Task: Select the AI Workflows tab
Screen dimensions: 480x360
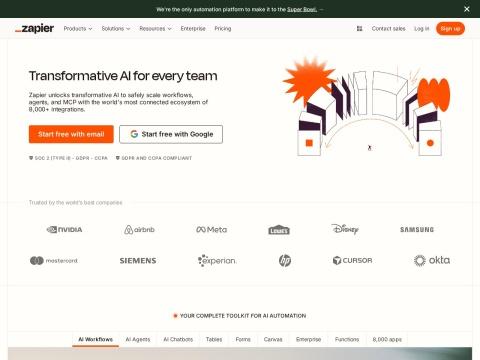Action: tap(95, 339)
